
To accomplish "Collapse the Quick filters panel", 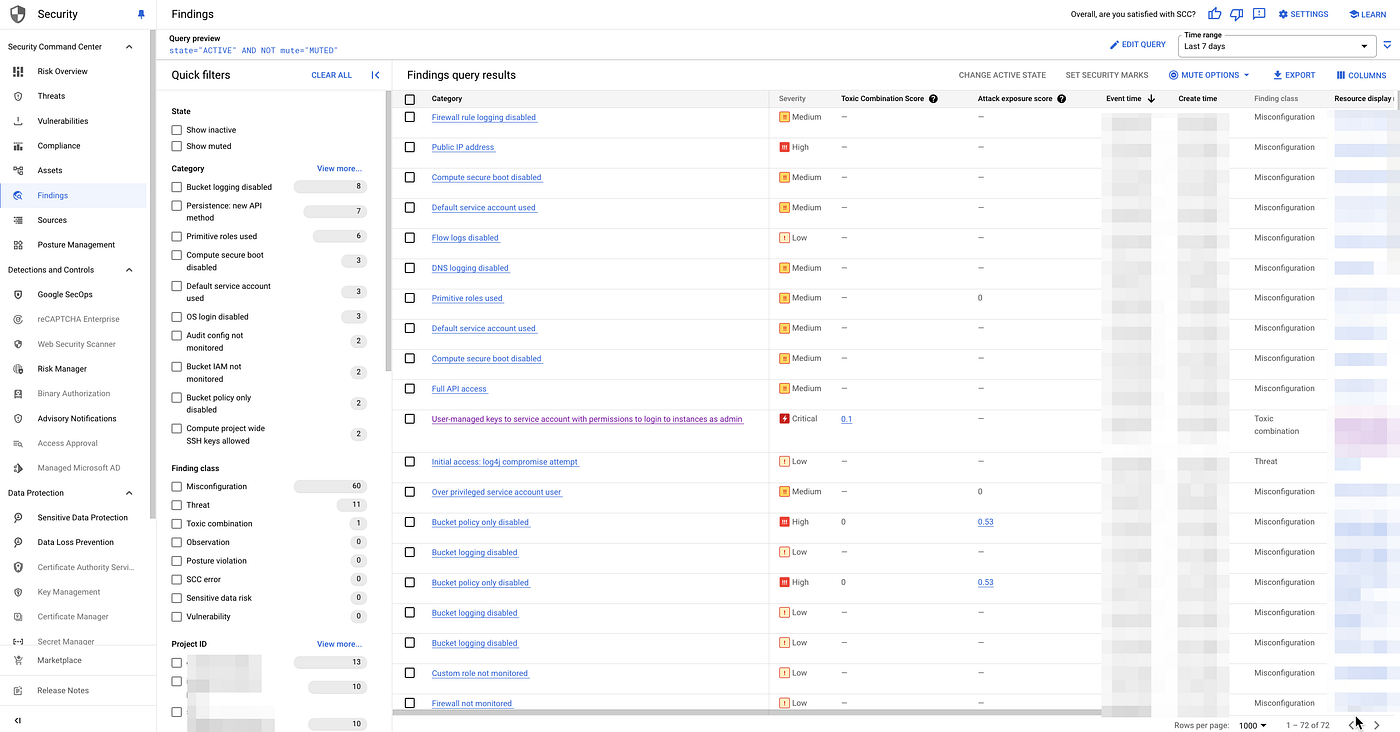I will pyautogui.click(x=375, y=75).
